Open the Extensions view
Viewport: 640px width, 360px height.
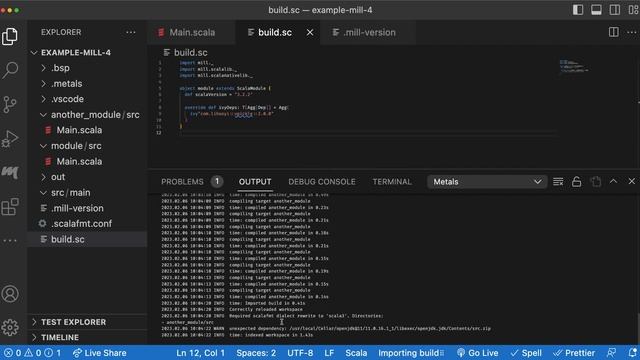click(10, 207)
